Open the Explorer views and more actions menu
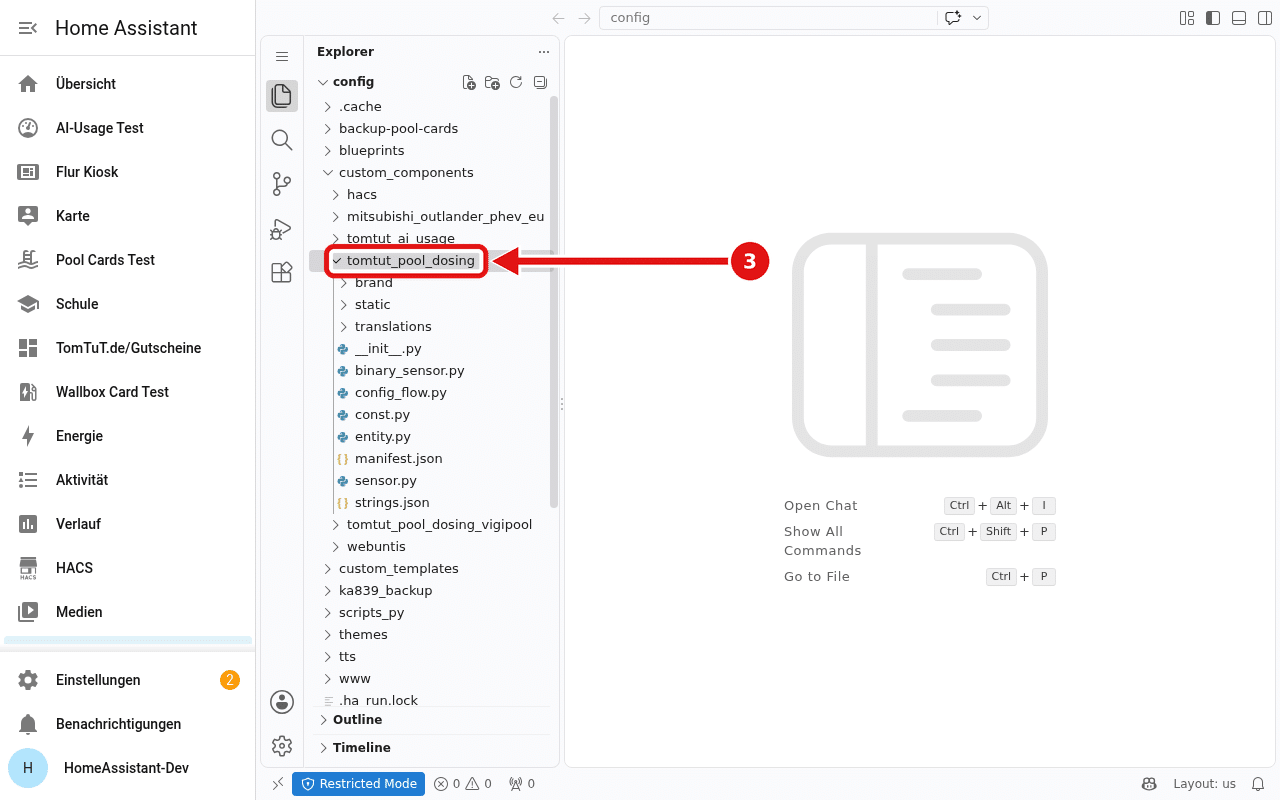 pos(544,52)
